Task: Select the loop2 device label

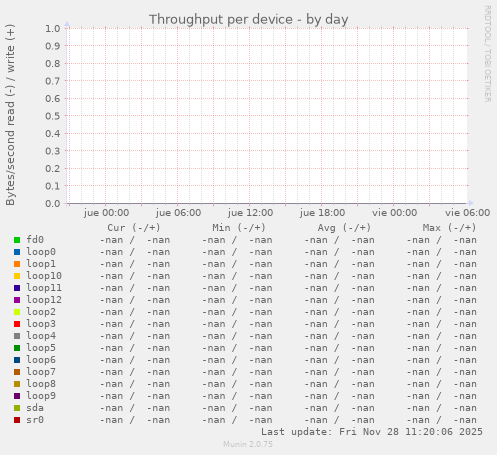Action: [x=41, y=312]
